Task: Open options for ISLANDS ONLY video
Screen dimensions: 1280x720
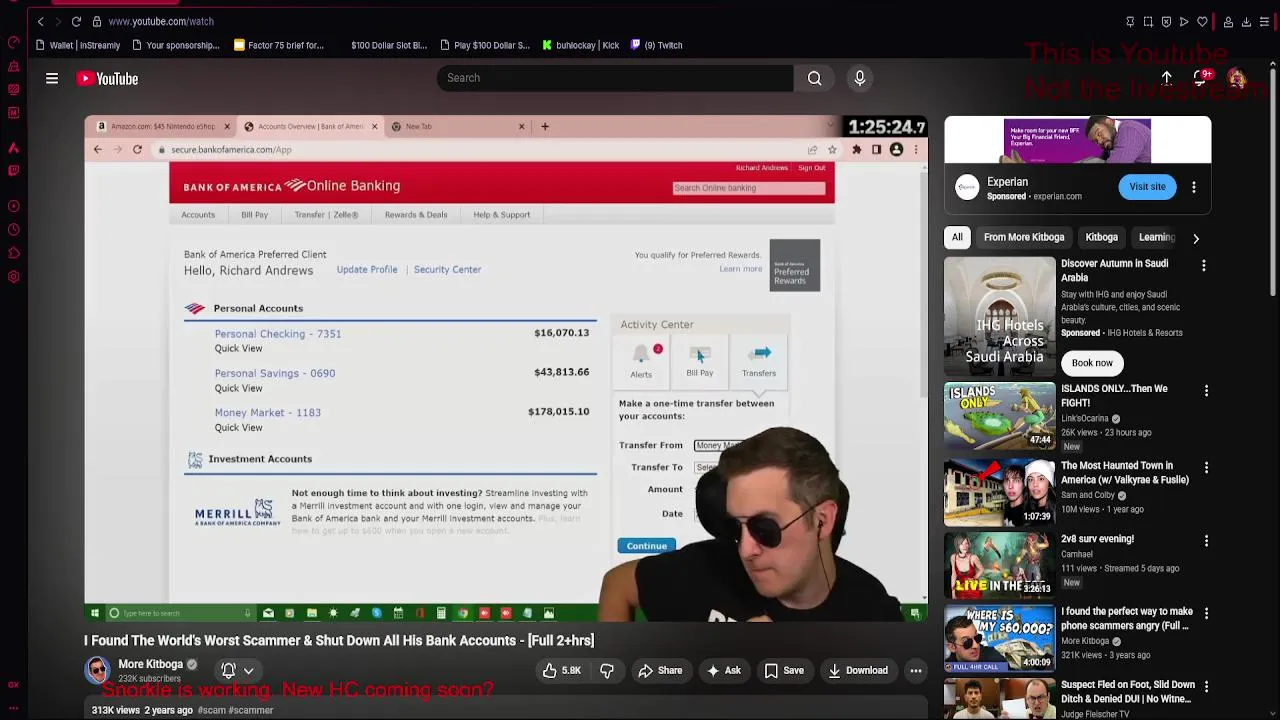Action: (1206, 391)
